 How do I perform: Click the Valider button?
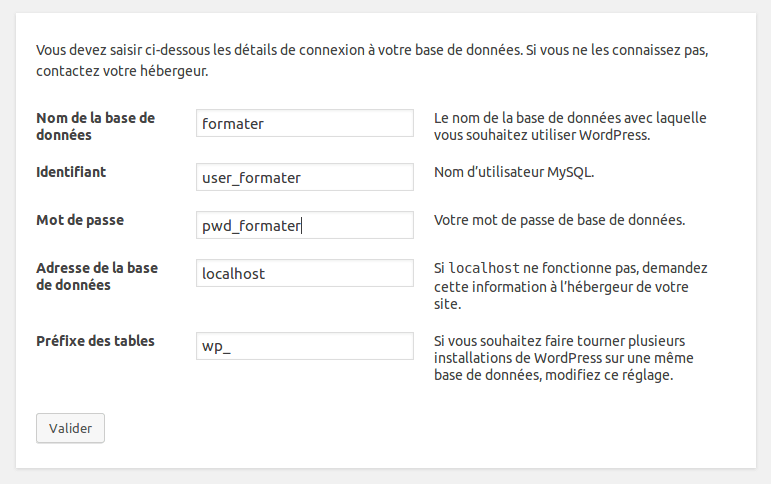(x=70, y=428)
